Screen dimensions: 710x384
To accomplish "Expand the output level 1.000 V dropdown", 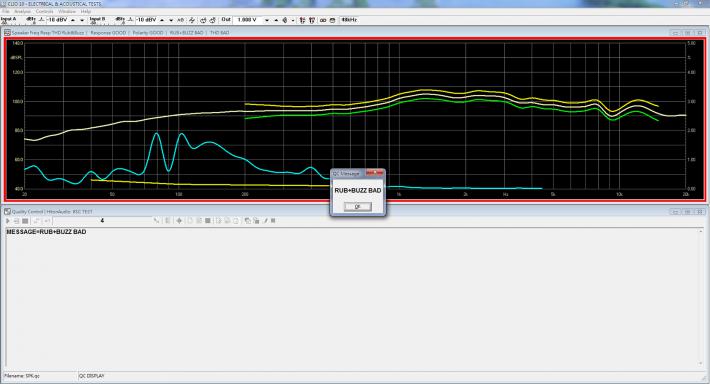I will tap(267, 20).
